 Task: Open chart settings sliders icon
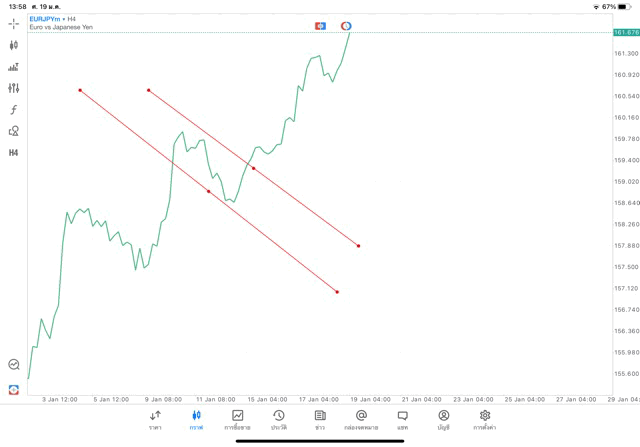click(13, 88)
